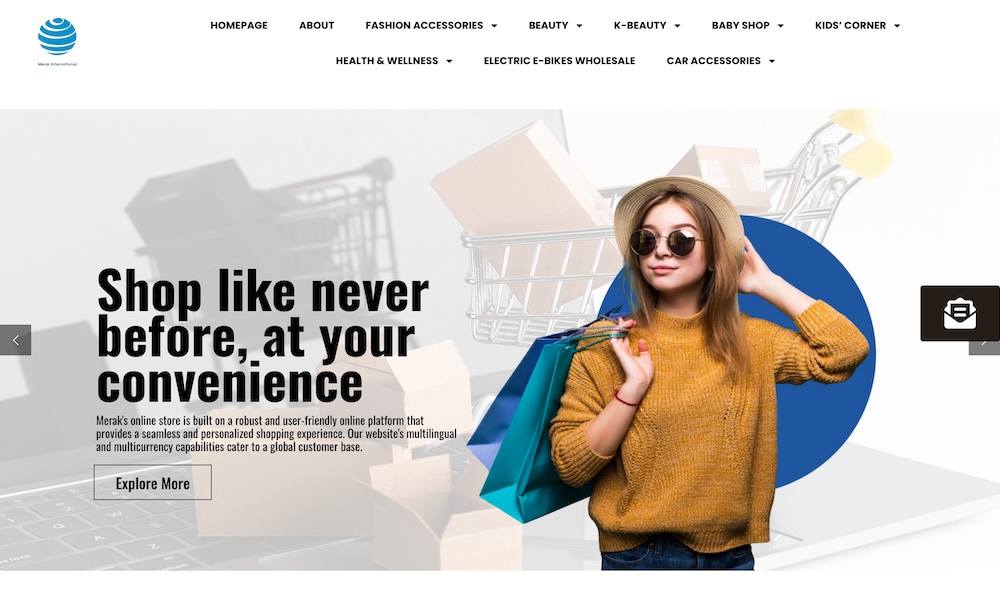Open the Kids' Corner dropdown arrow
Image resolution: width=1000 pixels, height=600 pixels.
point(897,26)
